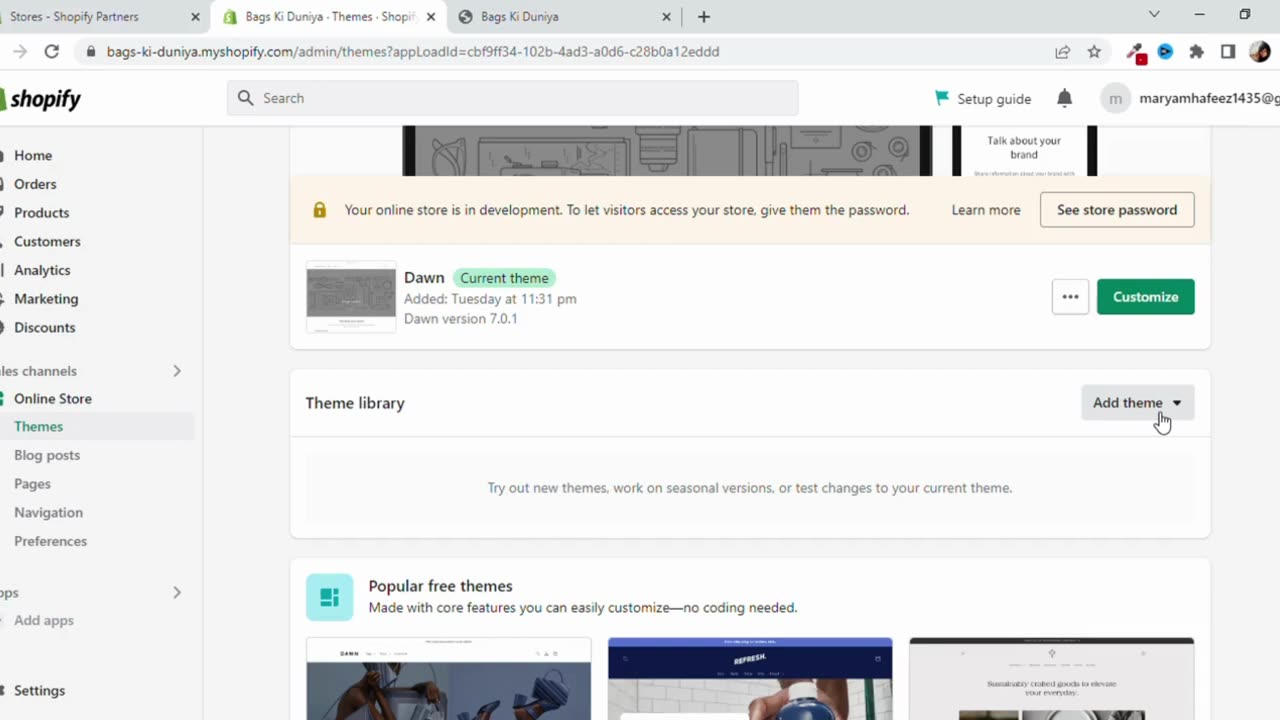The height and width of the screenshot is (720, 1280).
Task: Click the red recorder extension icon
Action: [x=1136, y=53]
